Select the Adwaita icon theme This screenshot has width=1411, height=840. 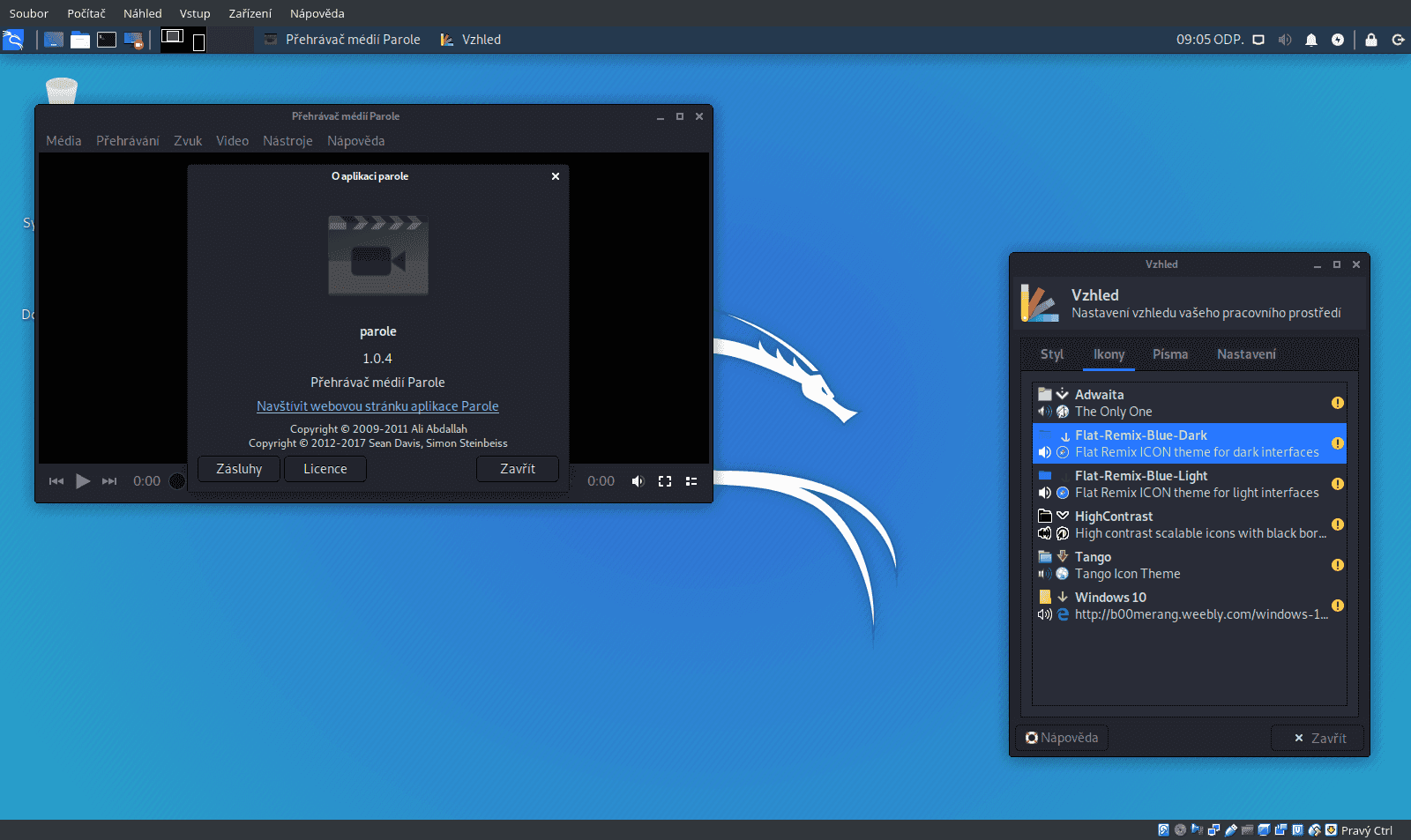(x=1146, y=402)
